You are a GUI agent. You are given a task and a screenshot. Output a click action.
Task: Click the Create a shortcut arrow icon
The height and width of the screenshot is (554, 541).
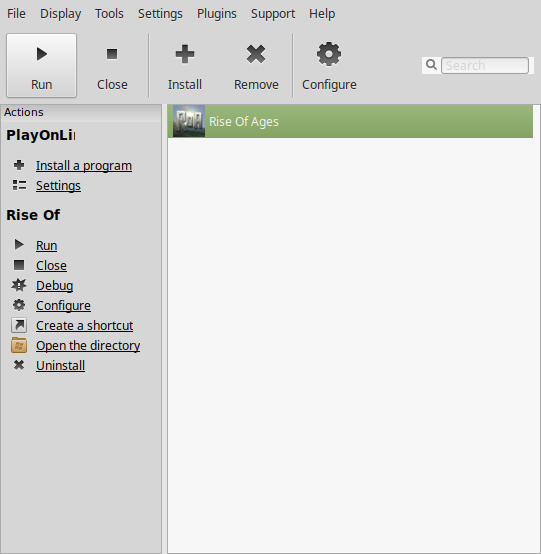(x=19, y=325)
